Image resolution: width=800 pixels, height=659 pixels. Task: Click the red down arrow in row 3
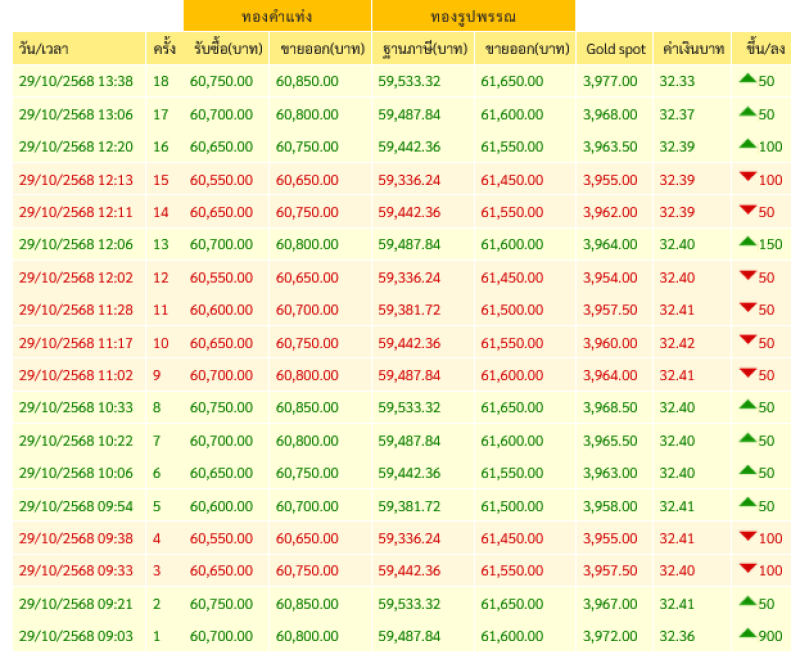pyautogui.click(x=747, y=568)
